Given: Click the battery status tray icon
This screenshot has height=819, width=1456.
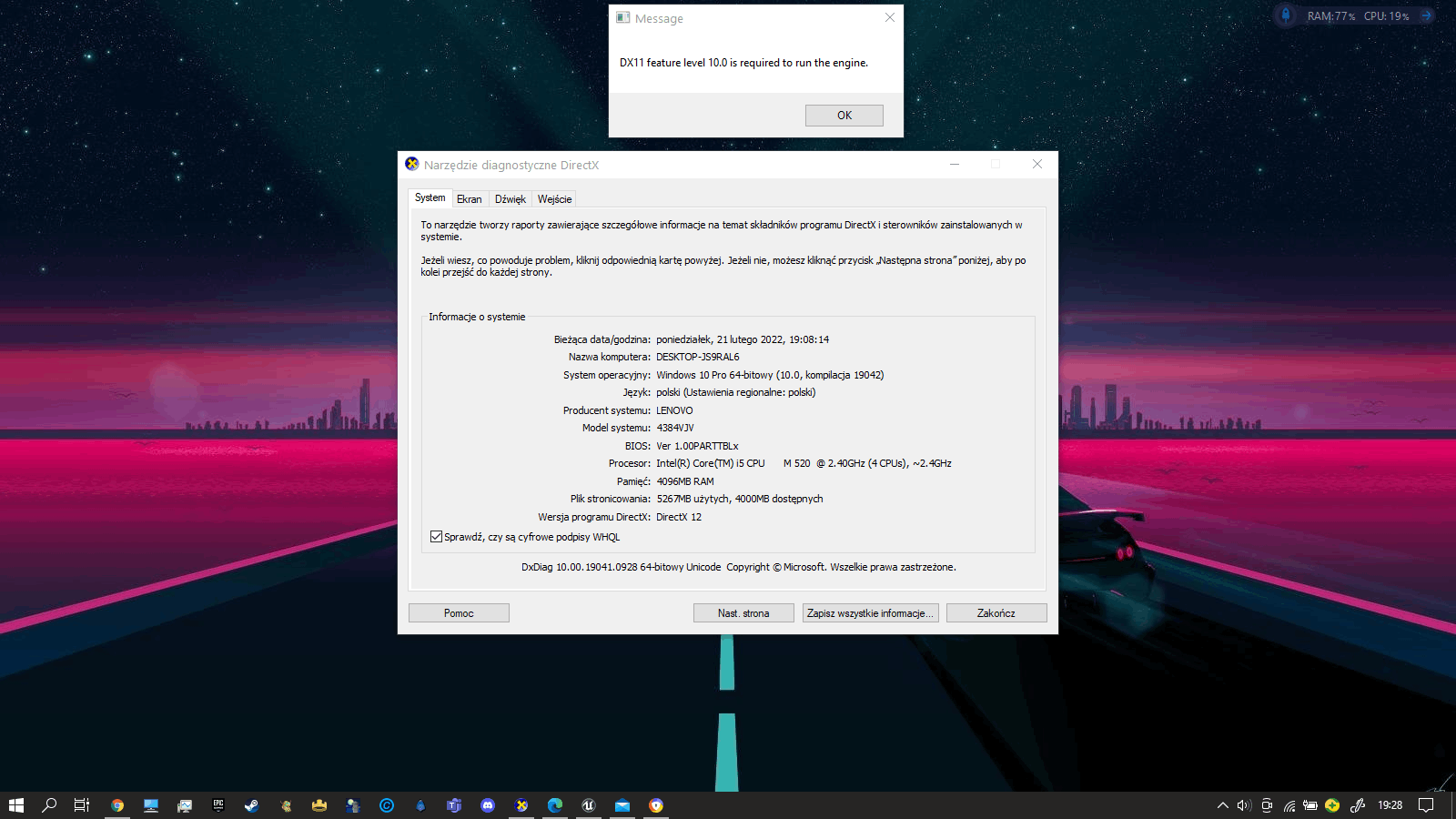Looking at the screenshot, I should [x=1310, y=805].
